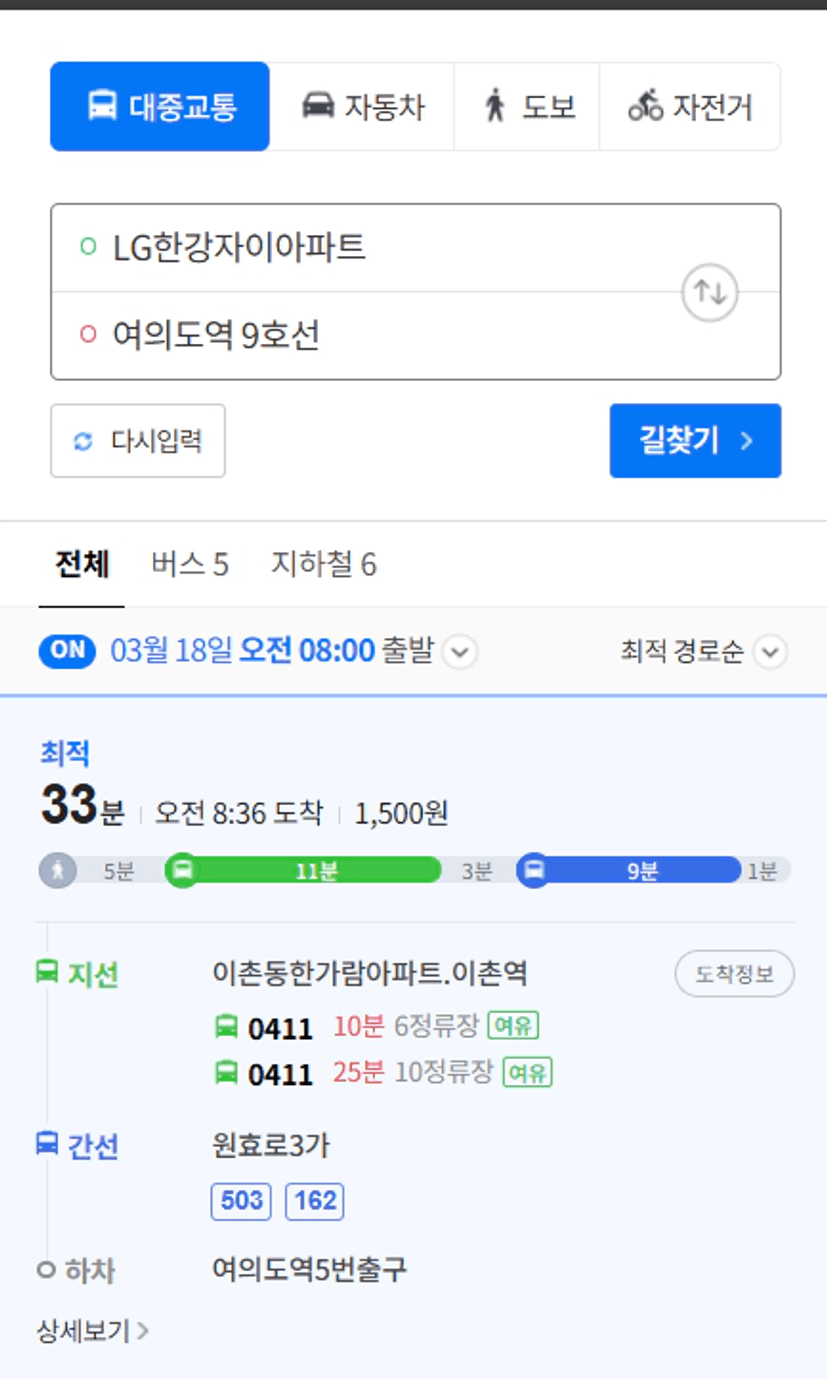Viewport: 827px width, 1379px height.
Task: Expand departure time dropdown arrow
Action: tap(459, 653)
